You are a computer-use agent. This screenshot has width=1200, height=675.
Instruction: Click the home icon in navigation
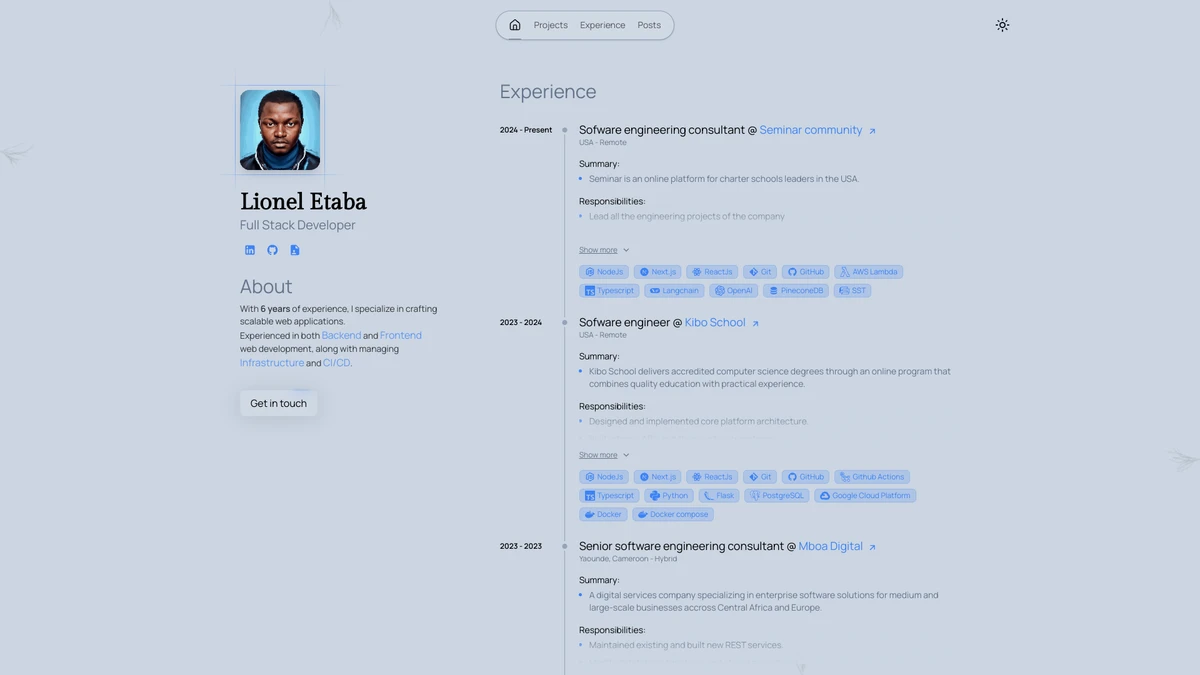coord(514,25)
